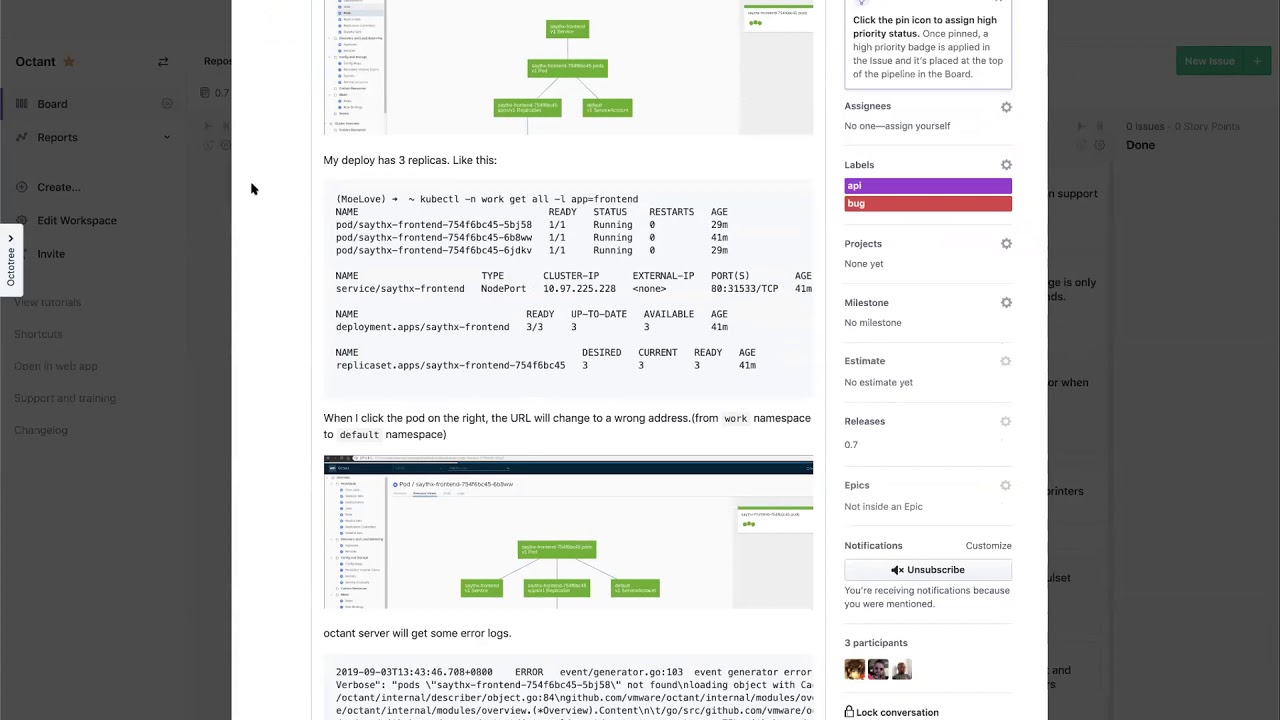Click the Done column title

coord(1140,145)
